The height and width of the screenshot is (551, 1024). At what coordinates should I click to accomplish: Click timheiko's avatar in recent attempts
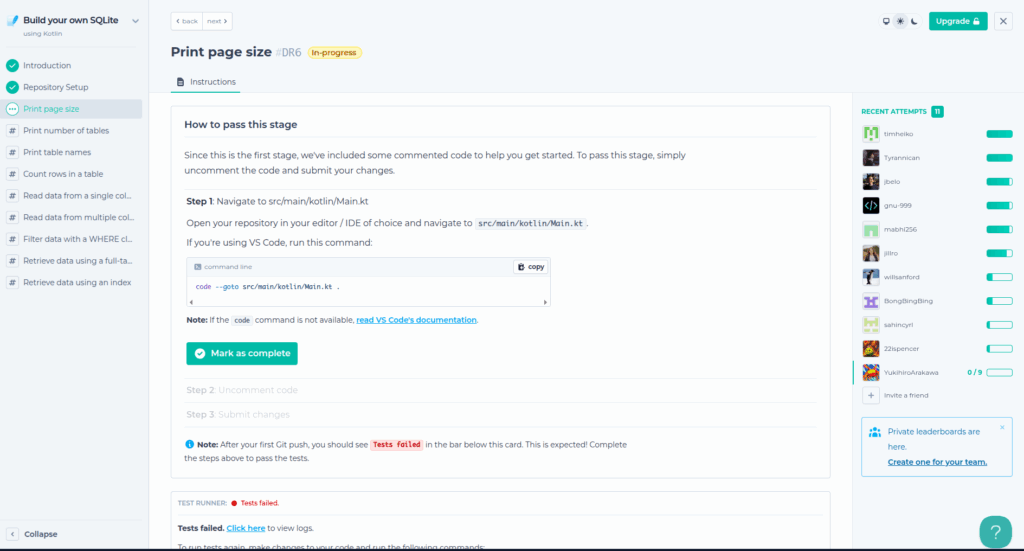tap(871, 134)
